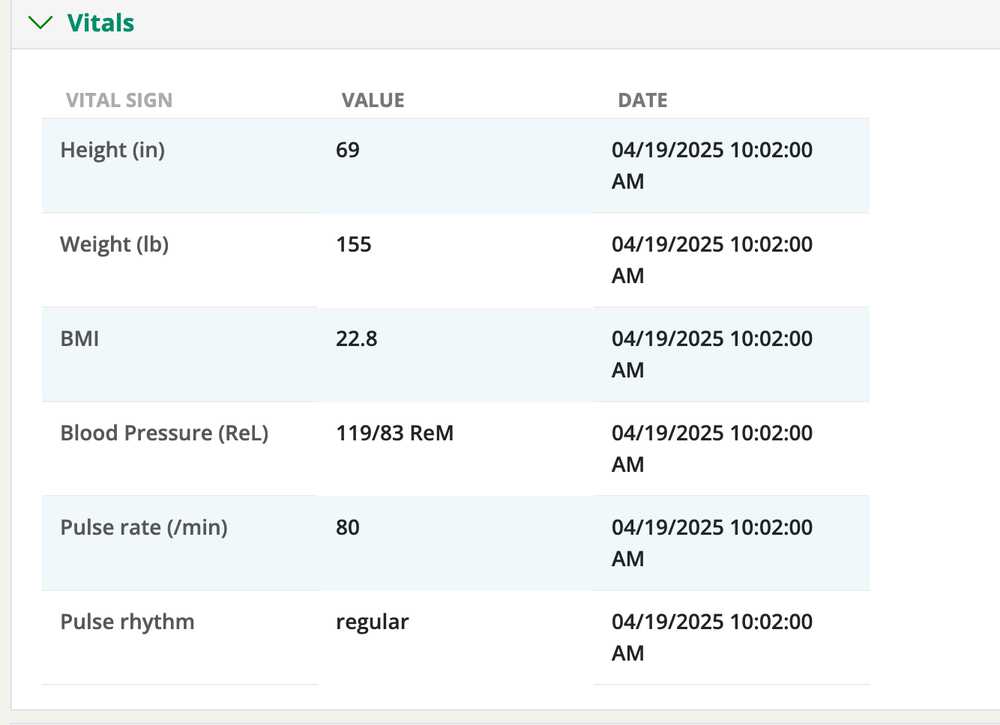This screenshot has height=725, width=1000.
Task: Select the Weight (lb) row label
Action: click(114, 244)
